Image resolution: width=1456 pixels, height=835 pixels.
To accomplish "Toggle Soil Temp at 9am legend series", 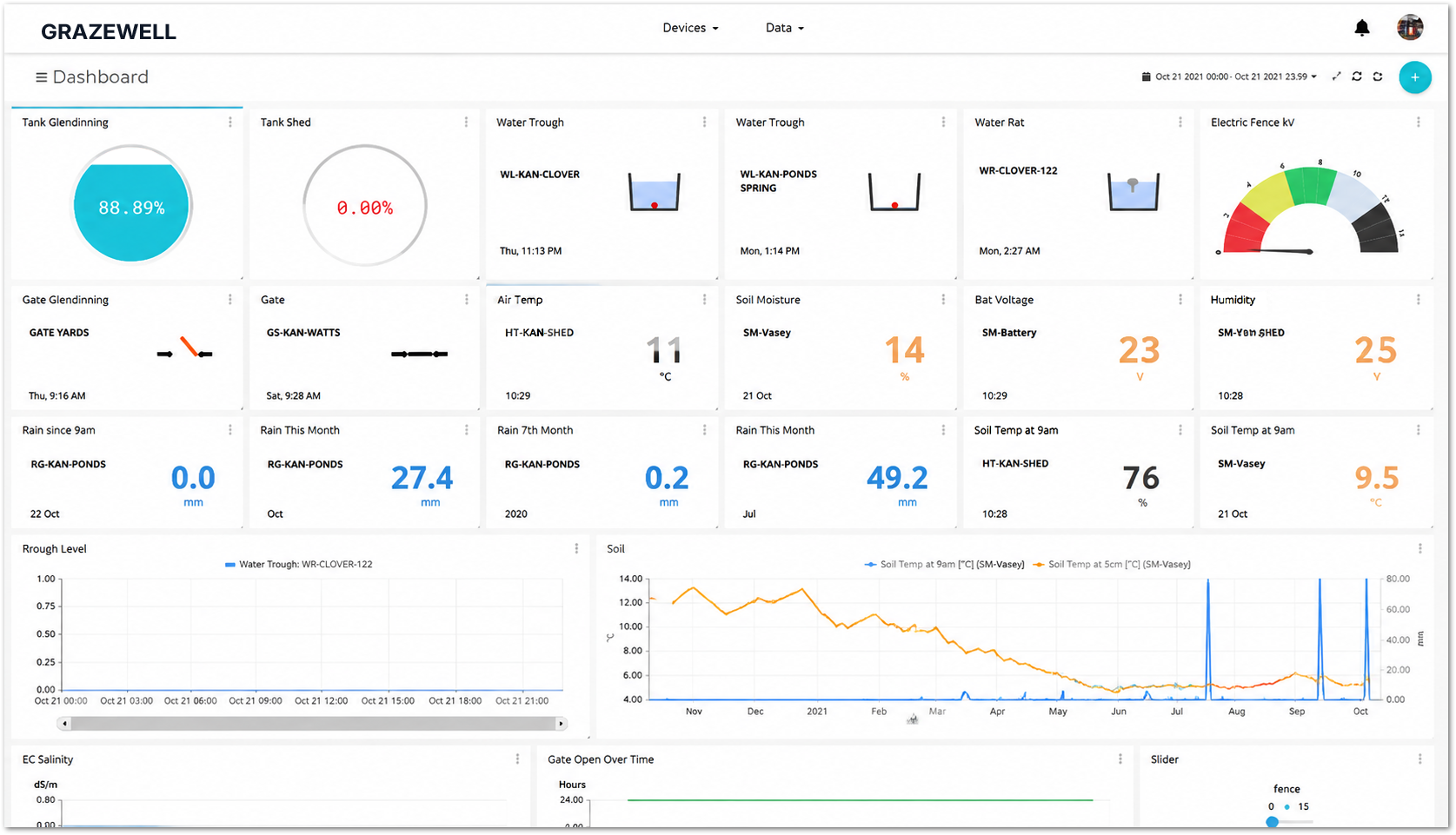I will click(x=944, y=565).
